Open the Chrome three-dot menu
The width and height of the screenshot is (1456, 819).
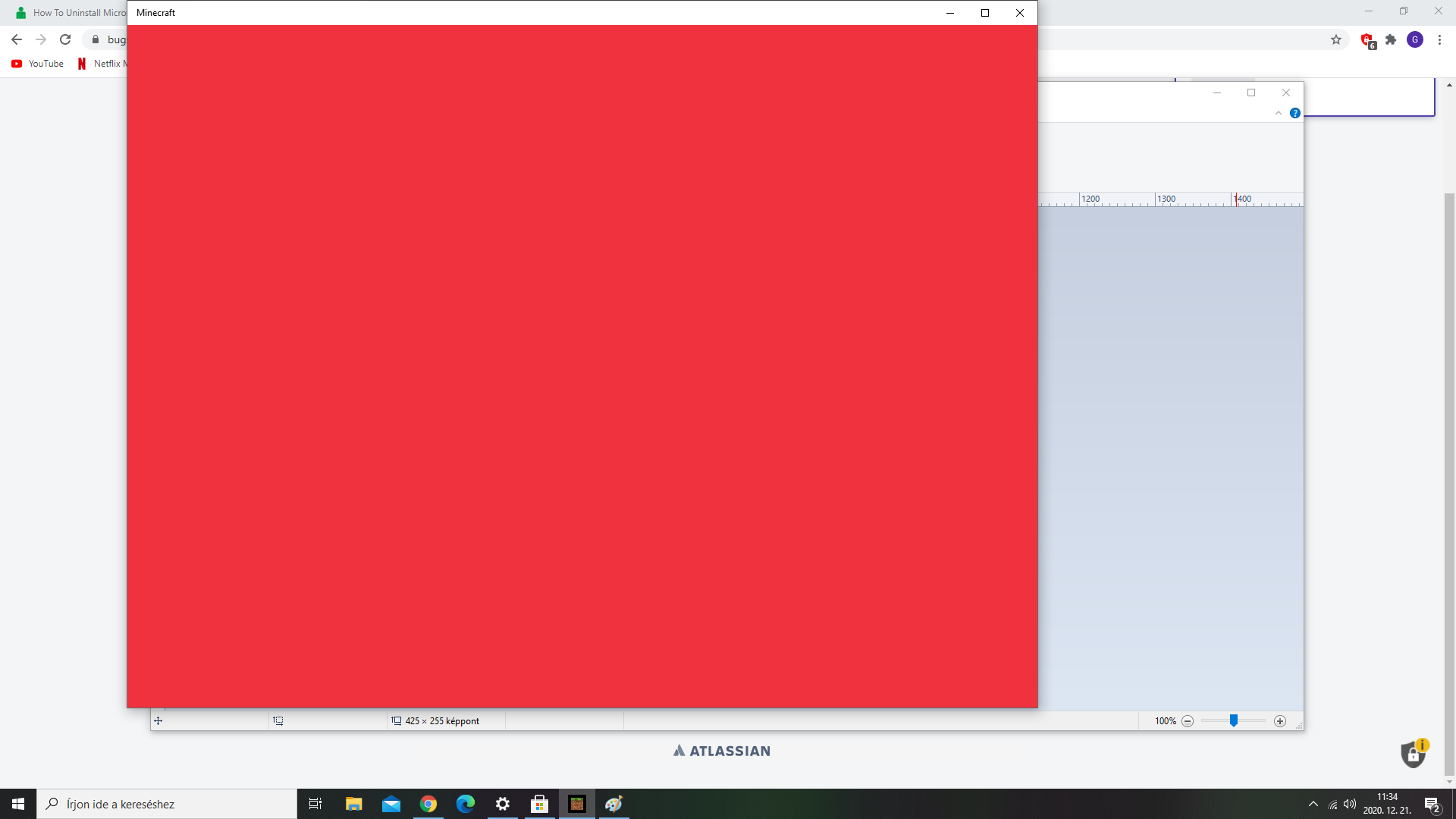click(x=1439, y=39)
